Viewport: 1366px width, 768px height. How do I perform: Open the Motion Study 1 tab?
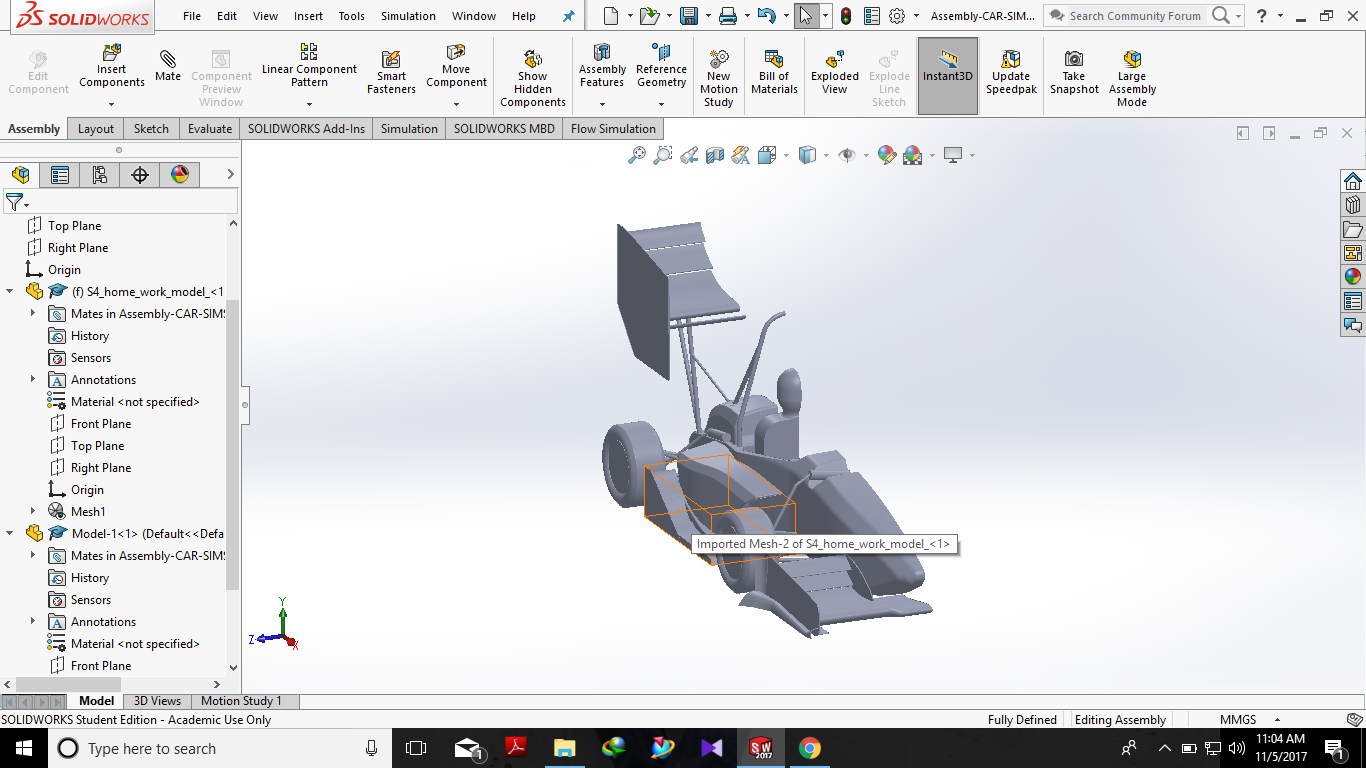241,701
